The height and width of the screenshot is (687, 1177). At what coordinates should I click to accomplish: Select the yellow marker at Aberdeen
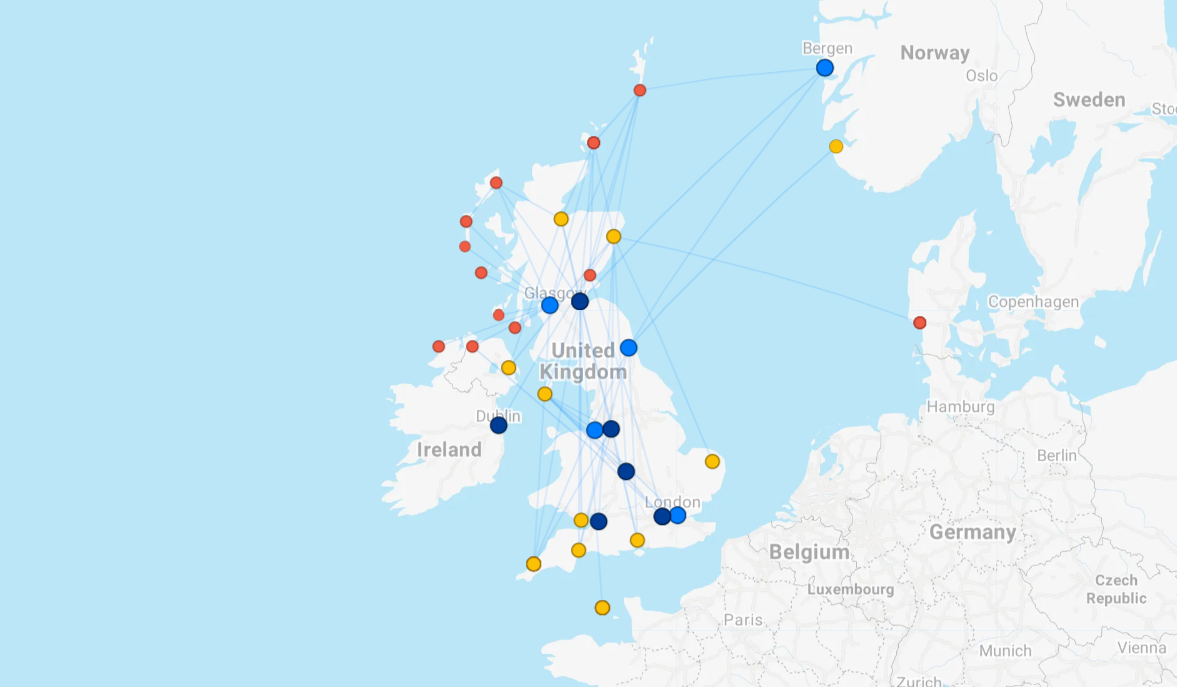click(613, 237)
